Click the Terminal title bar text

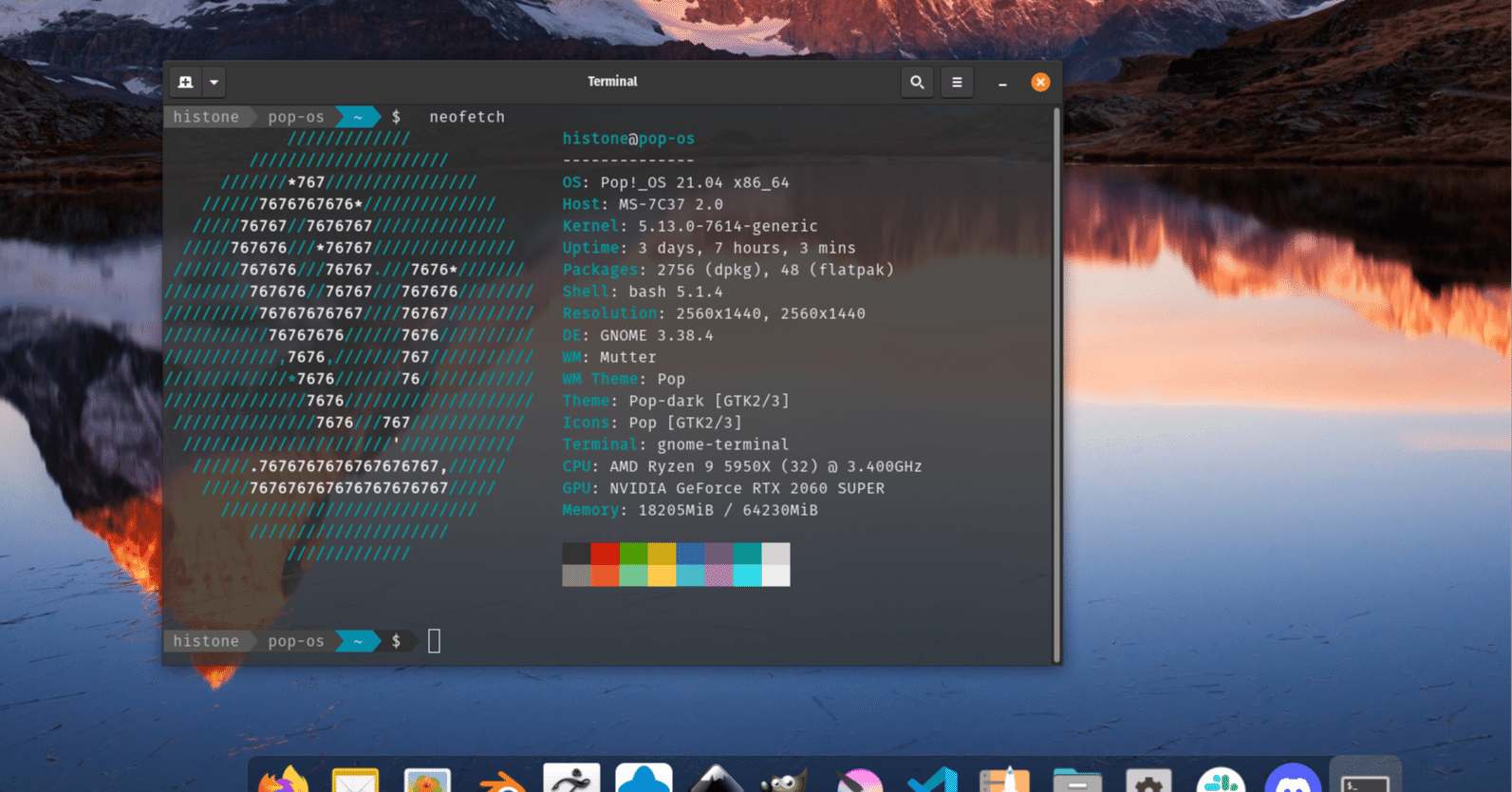pyautogui.click(x=612, y=82)
